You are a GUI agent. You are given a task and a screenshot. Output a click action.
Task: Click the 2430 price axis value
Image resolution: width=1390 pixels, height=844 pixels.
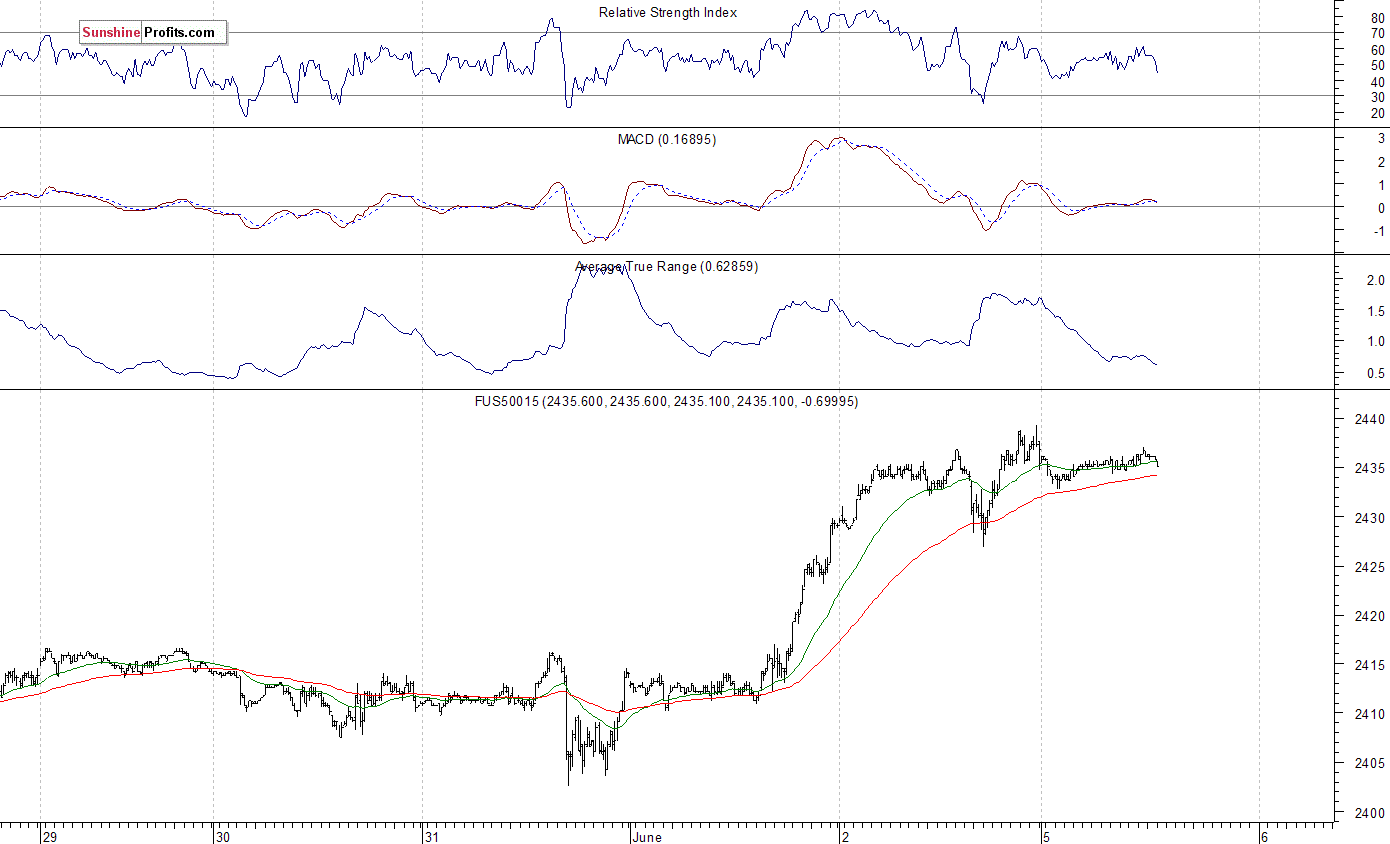point(1369,518)
